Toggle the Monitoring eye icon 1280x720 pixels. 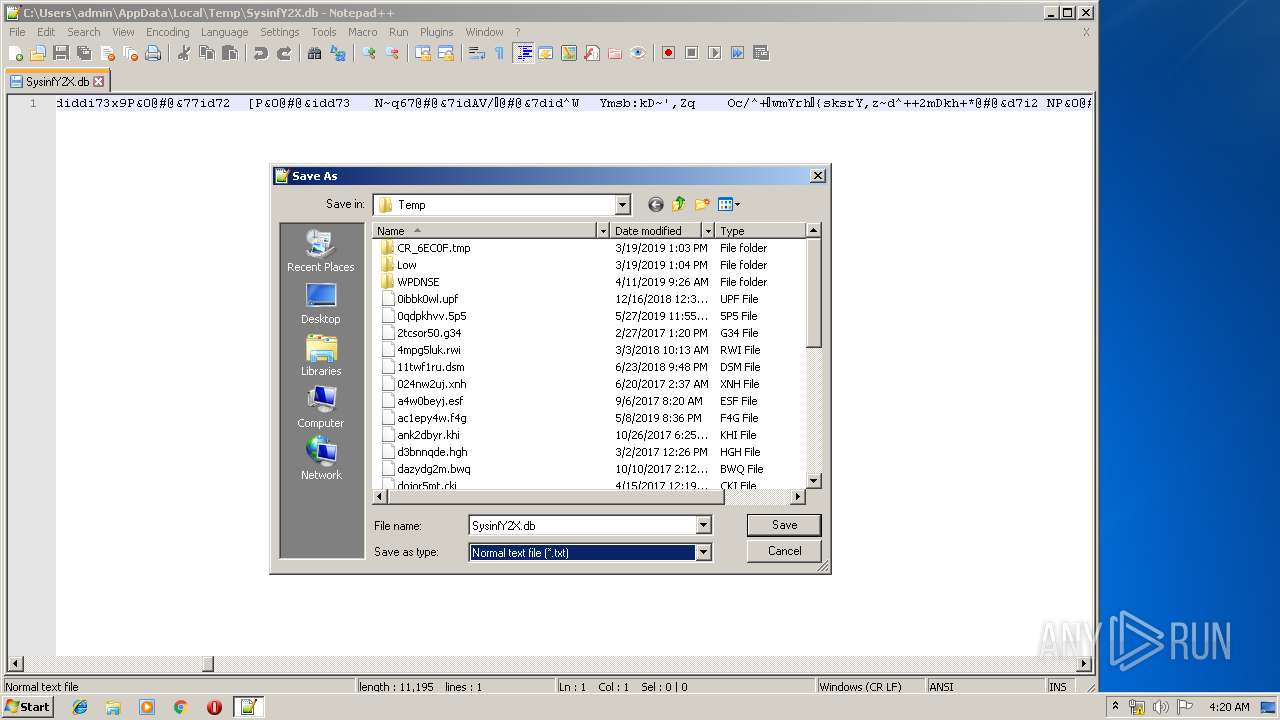tap(638, 53)
